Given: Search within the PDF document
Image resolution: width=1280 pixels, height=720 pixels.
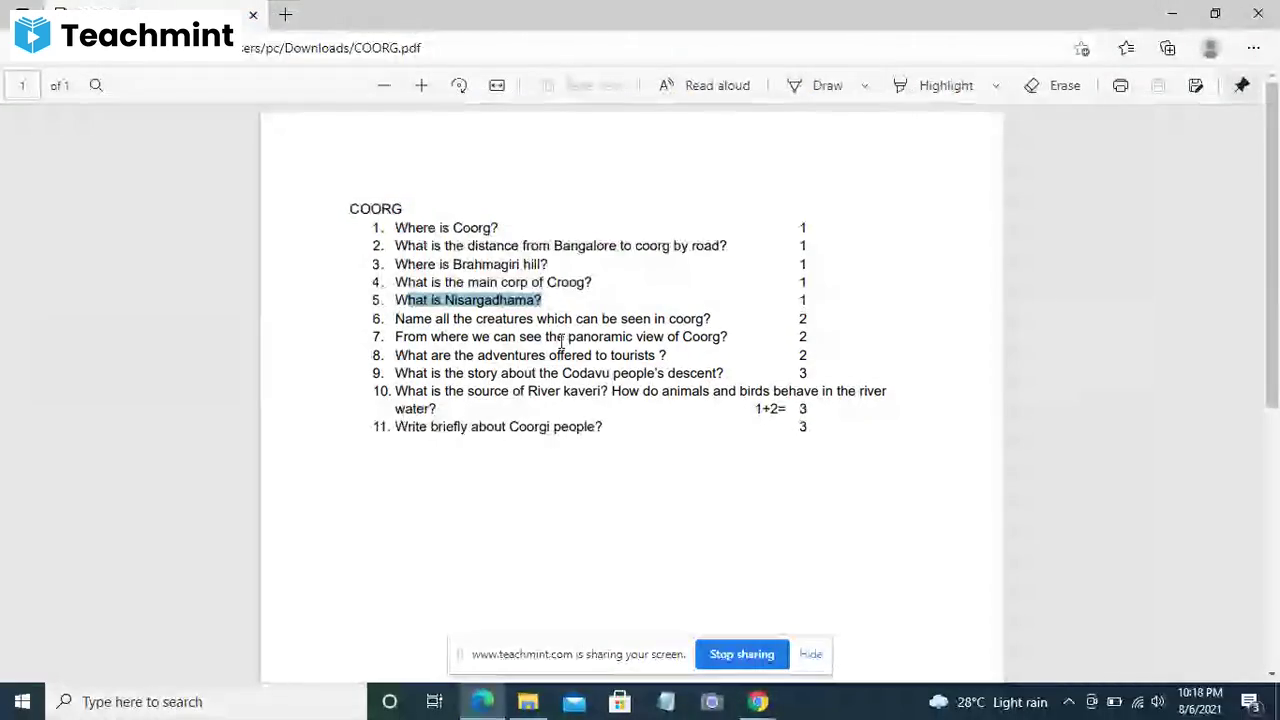Looking at the screenshot, I should [96, 86].
